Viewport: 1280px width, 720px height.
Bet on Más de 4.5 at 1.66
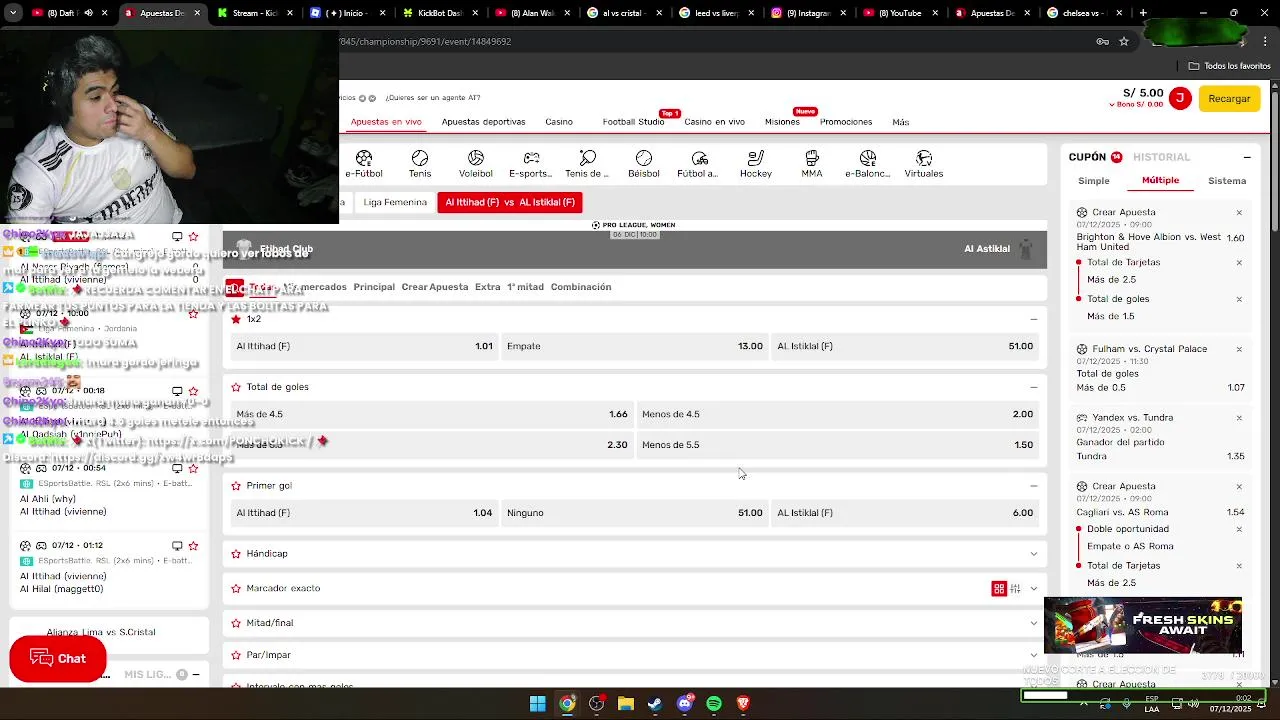pos(432,414)
